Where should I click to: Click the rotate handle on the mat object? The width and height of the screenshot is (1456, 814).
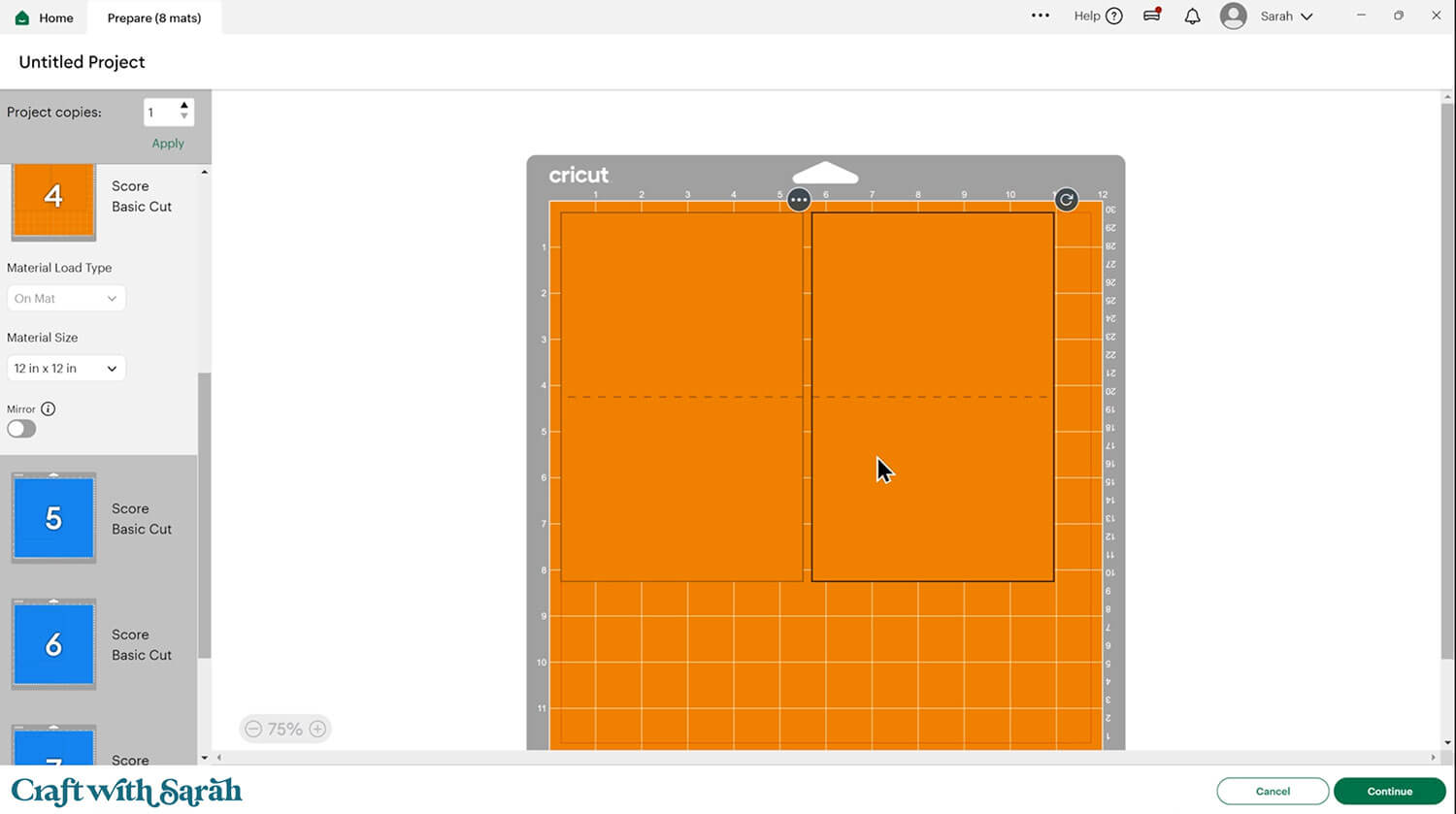(x=1066, y=200)
